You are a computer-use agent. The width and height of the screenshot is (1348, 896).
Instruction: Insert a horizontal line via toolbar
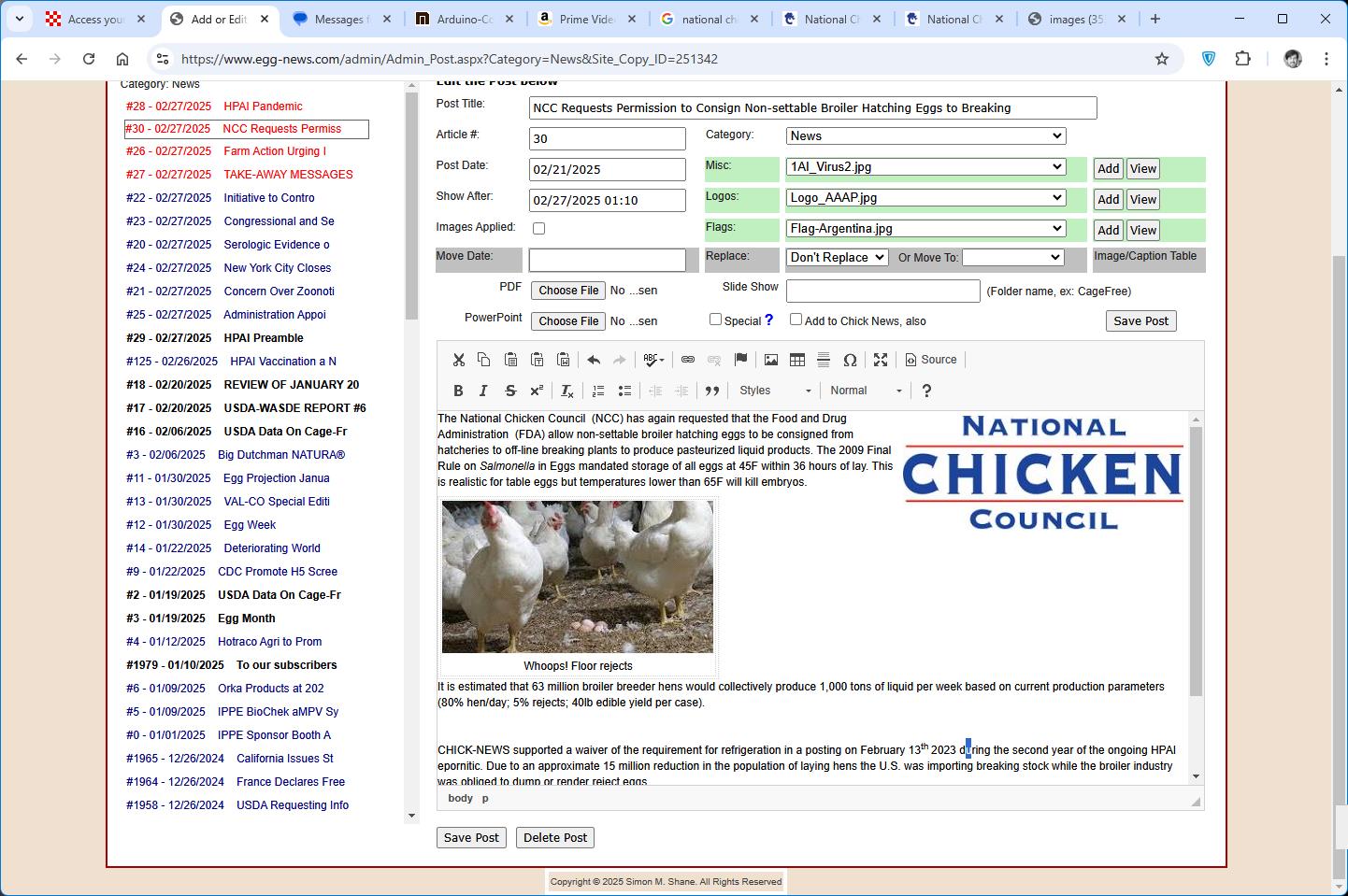(824, 360)
